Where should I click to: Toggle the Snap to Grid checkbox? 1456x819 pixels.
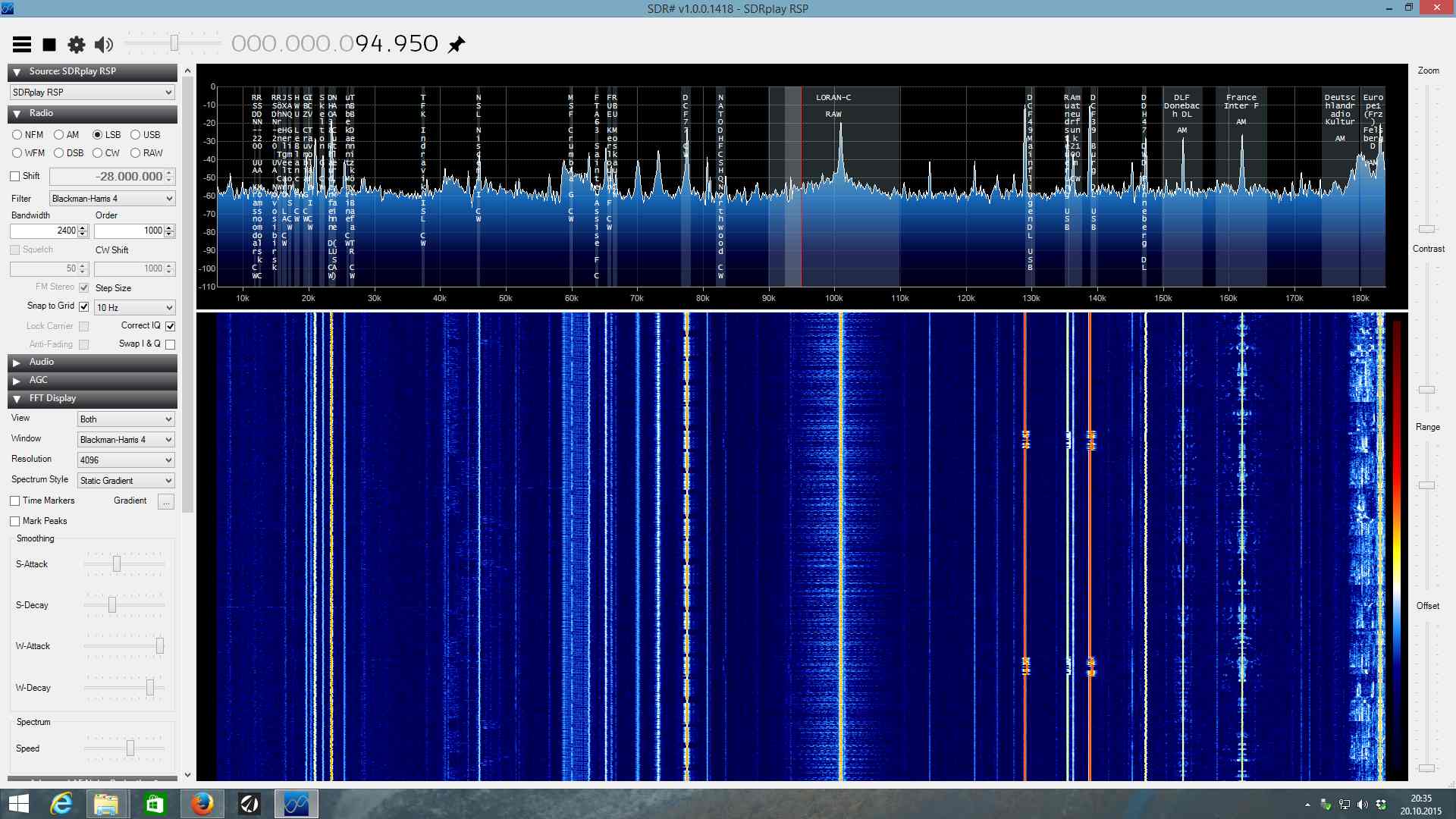[x=84, y=307]
